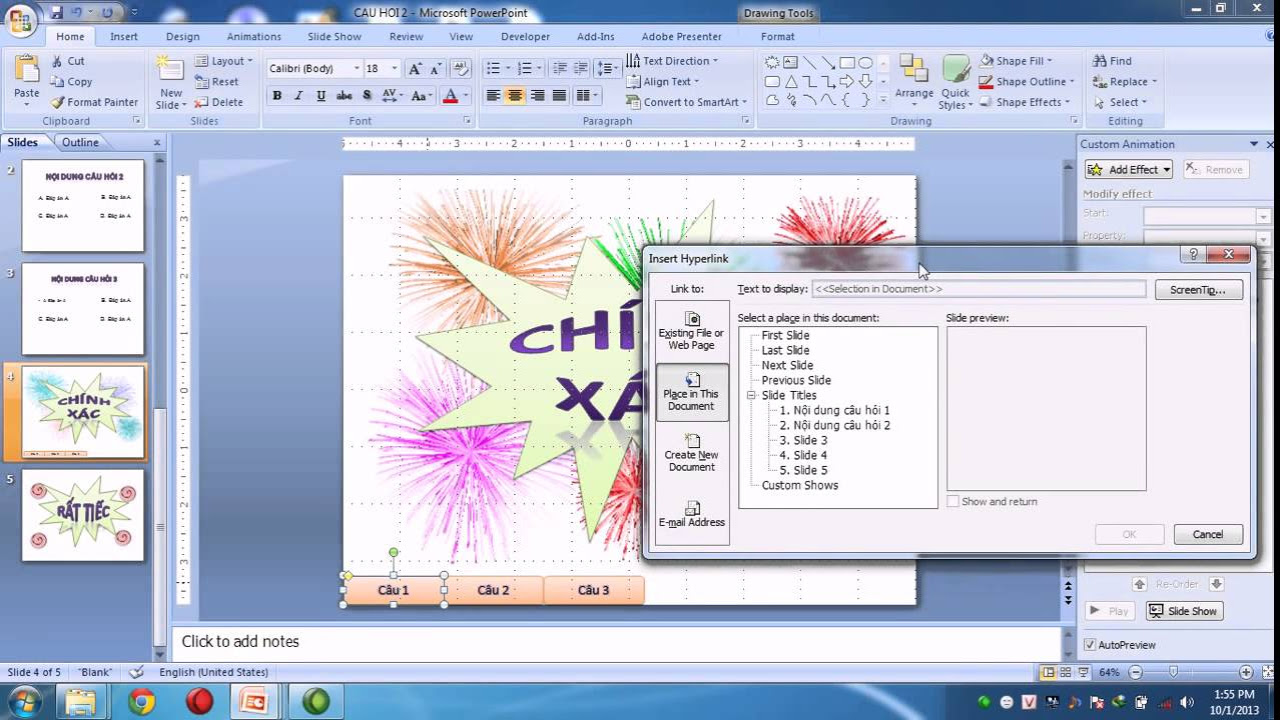1280x720 pixels.
Task: Click the Format Painter brush
Action: click(57, 102)
